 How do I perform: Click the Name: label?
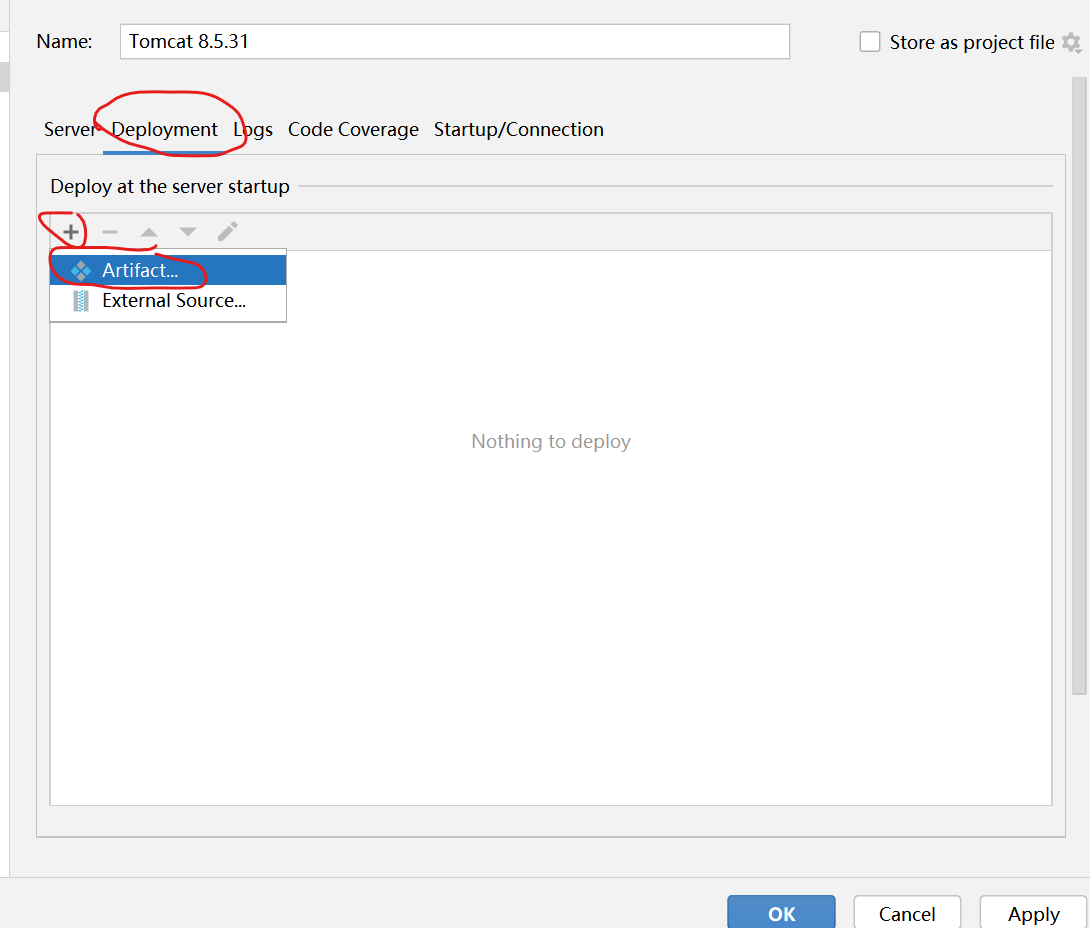pyautogui.click(x=64, y=42)
